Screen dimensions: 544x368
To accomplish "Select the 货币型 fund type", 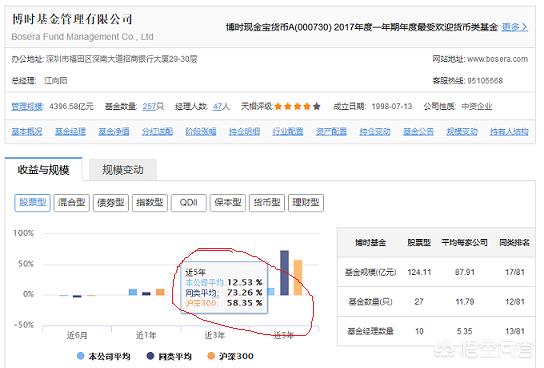I will 267,203.
